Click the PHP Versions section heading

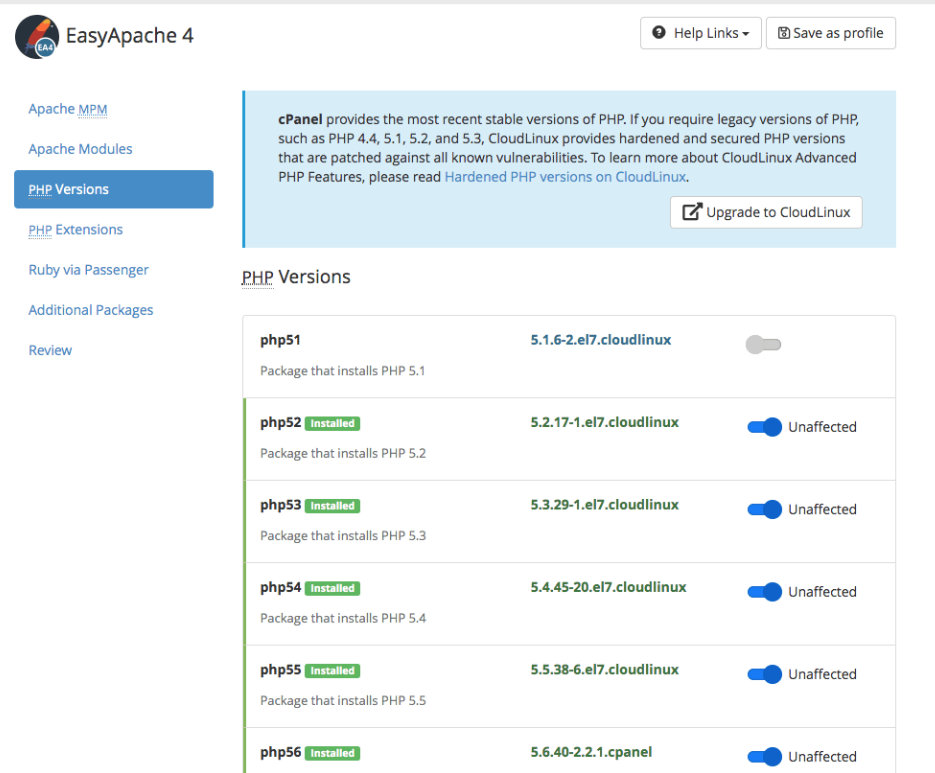coord(296,277)
